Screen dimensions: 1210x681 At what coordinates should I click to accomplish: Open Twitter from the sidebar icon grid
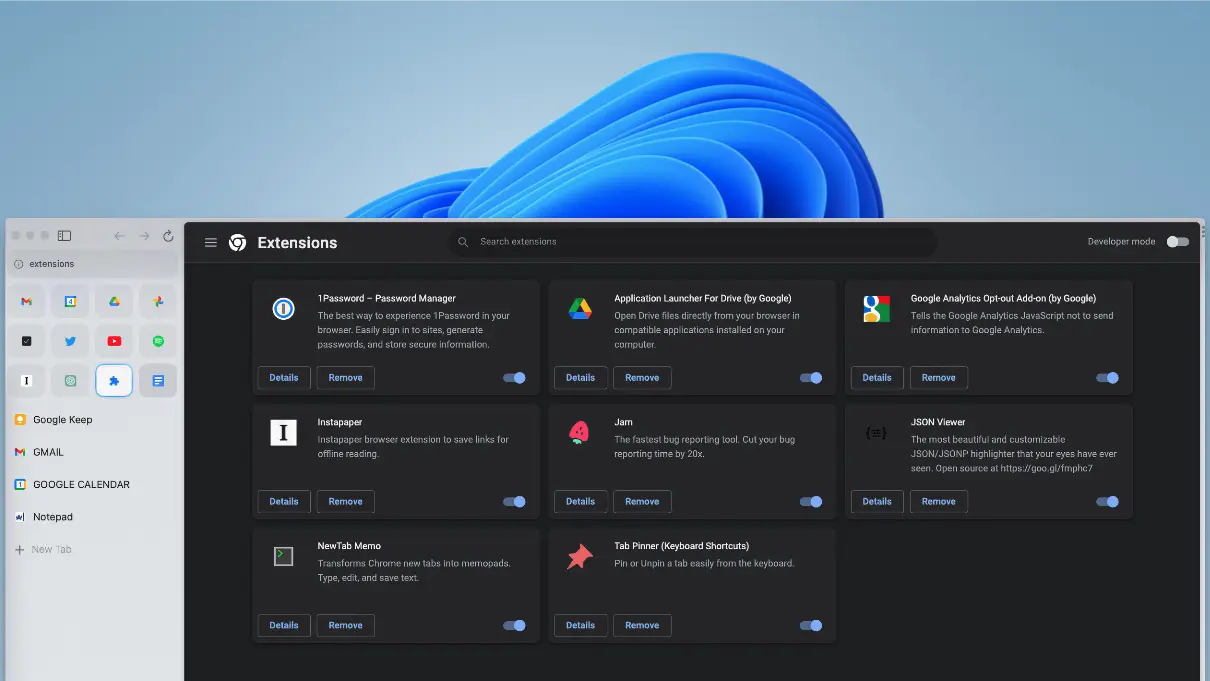click(70, 341)
